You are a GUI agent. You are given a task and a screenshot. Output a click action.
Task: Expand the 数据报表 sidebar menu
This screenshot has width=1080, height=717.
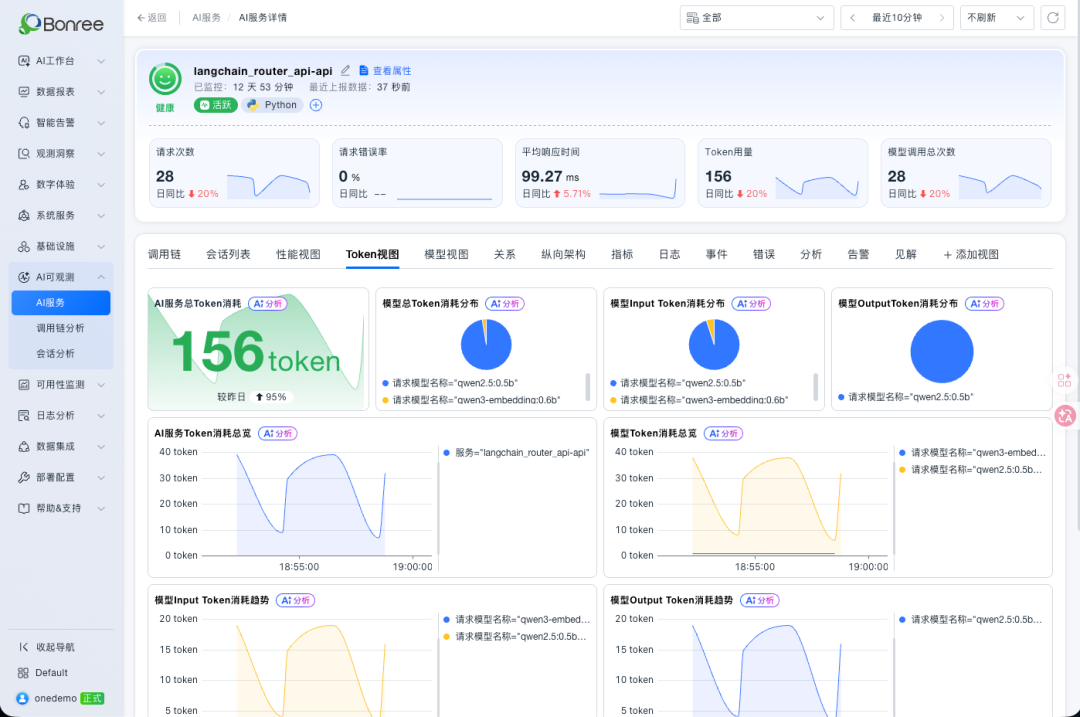click(61, 92)
